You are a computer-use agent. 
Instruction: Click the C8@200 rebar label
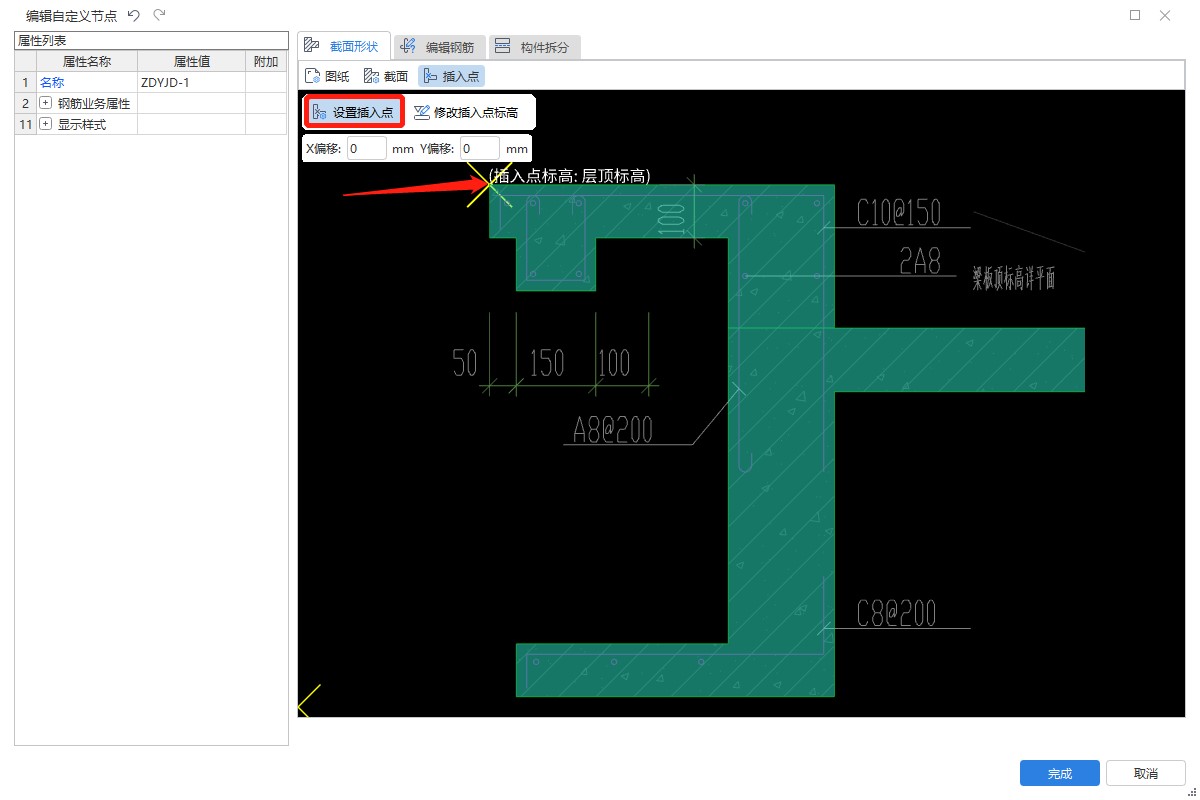point(897,613)
